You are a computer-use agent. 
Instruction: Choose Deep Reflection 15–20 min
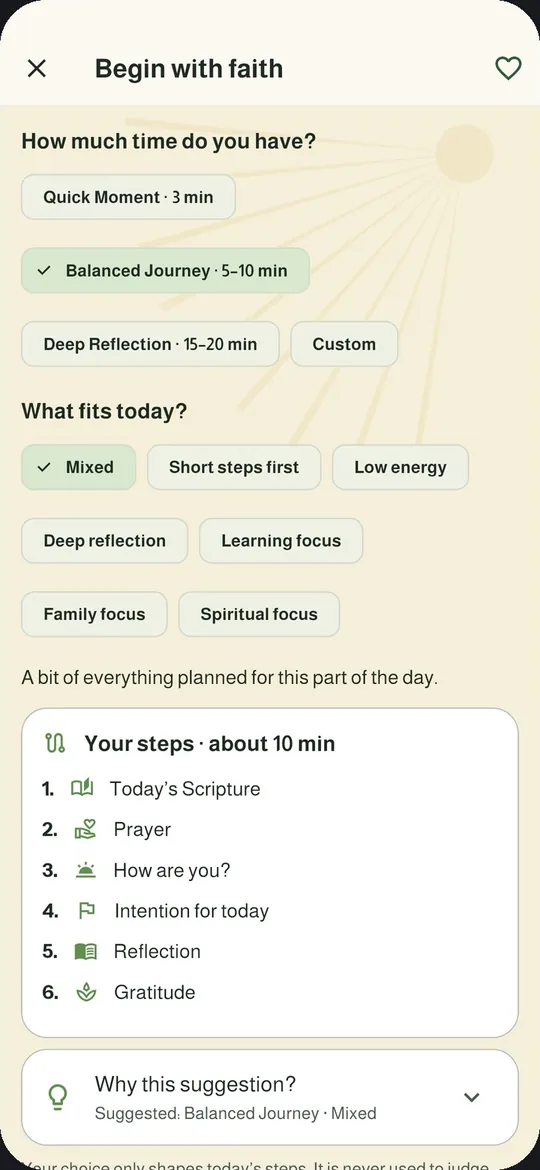pos(150,344)
